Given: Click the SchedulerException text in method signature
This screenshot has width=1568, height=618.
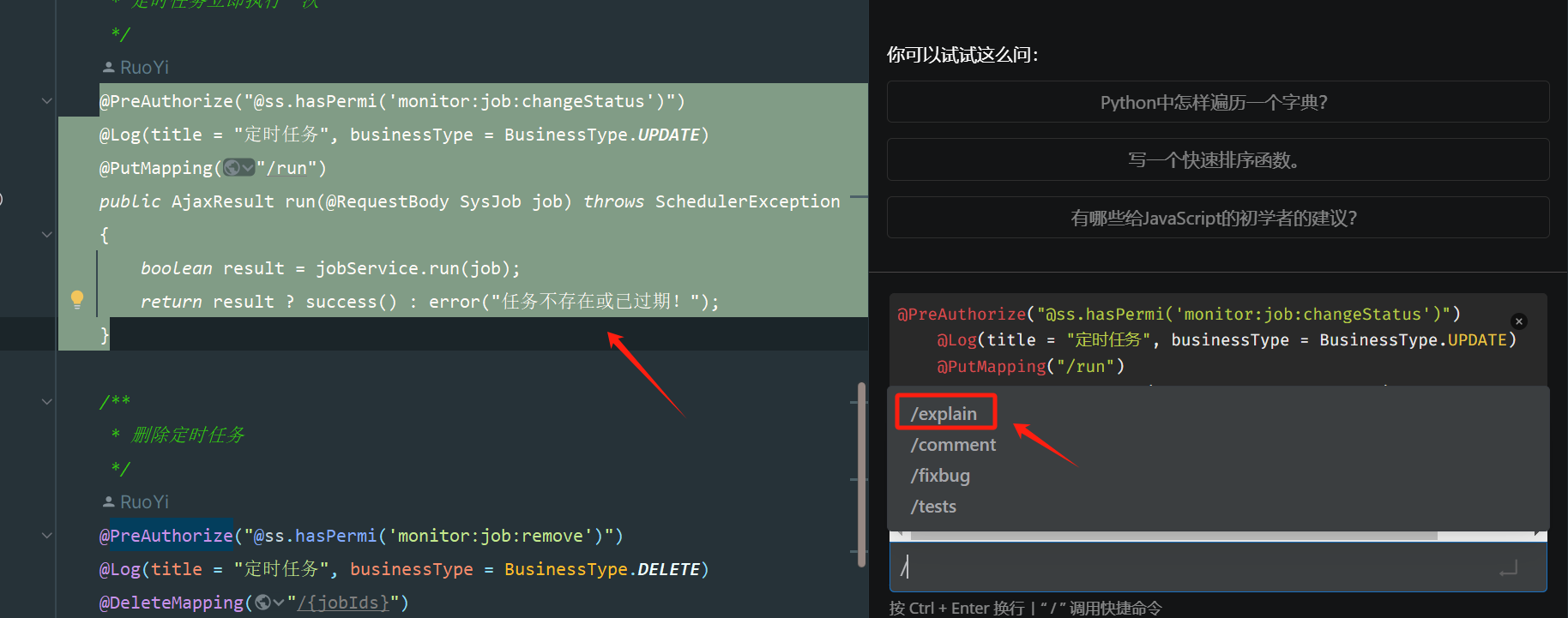Looking at the screenshot, I should (748, 201).
